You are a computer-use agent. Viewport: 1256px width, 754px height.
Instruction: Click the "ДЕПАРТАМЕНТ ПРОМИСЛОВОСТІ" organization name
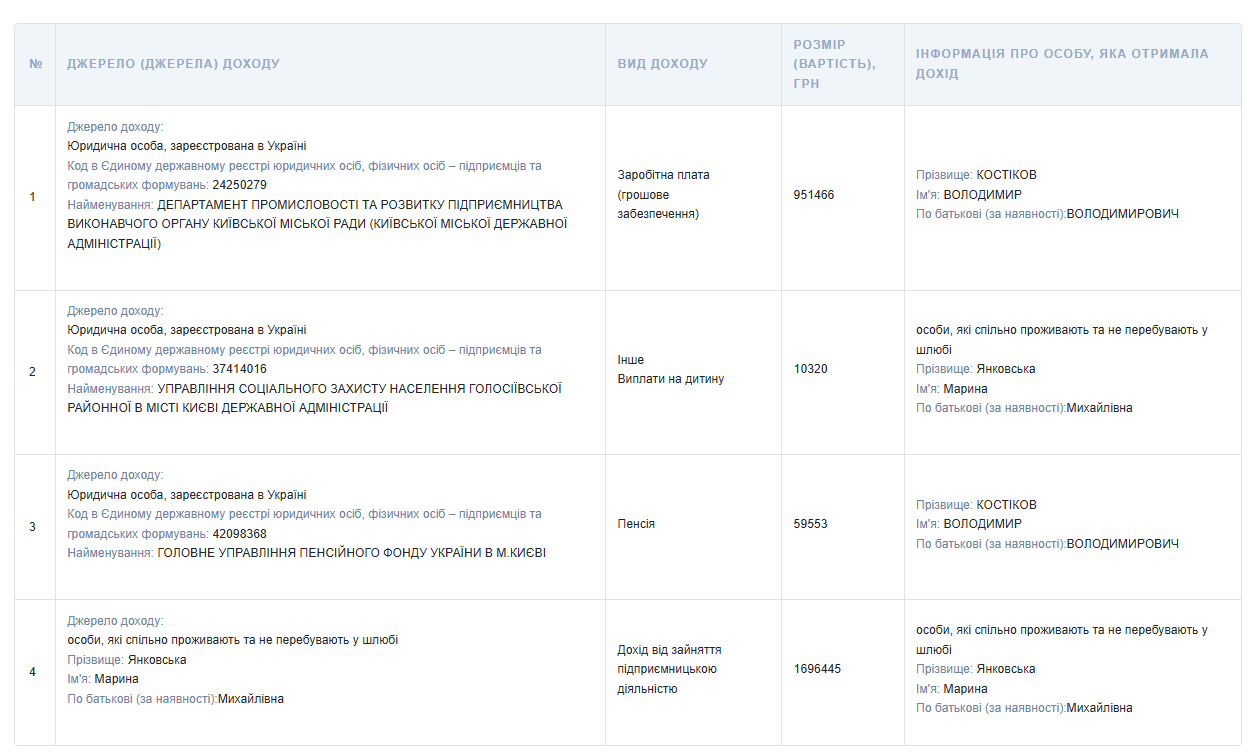tap(360, 205)
